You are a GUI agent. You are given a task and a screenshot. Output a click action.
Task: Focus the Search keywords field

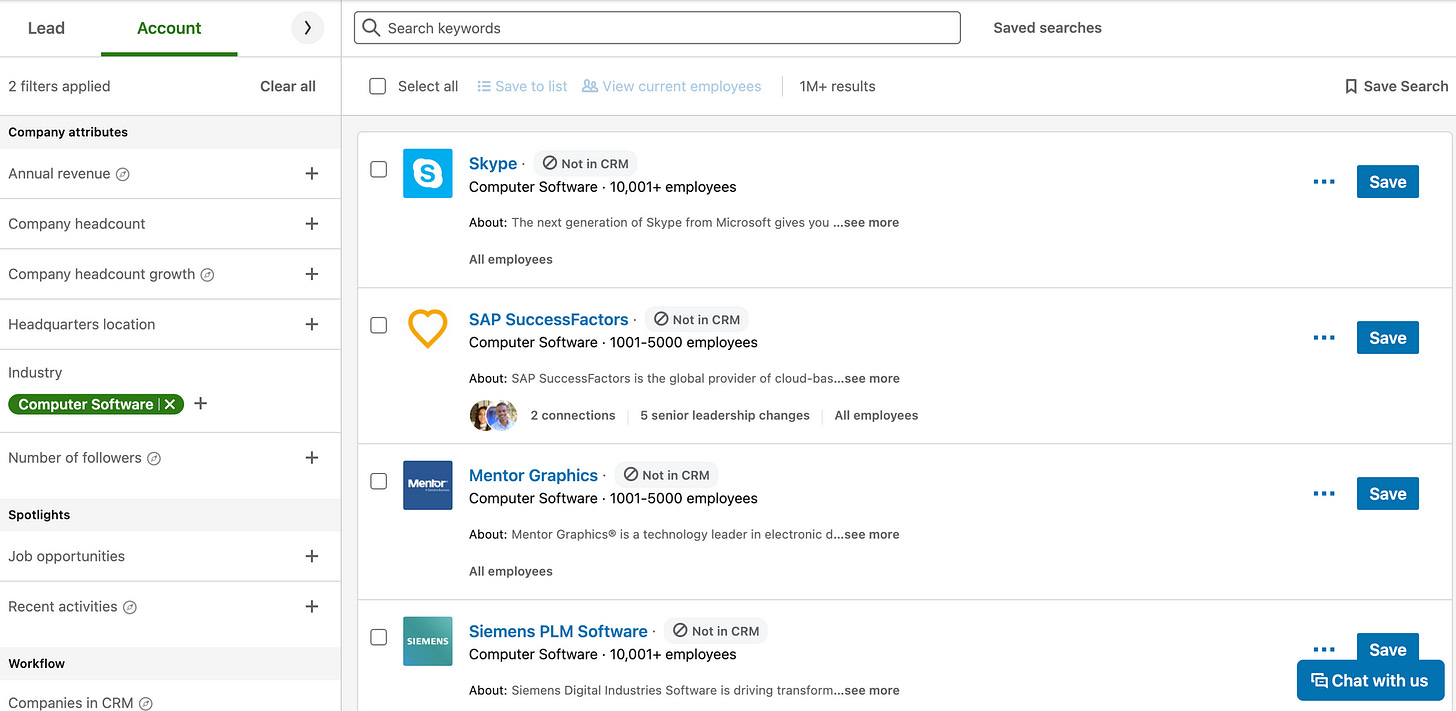click(657, 28)
